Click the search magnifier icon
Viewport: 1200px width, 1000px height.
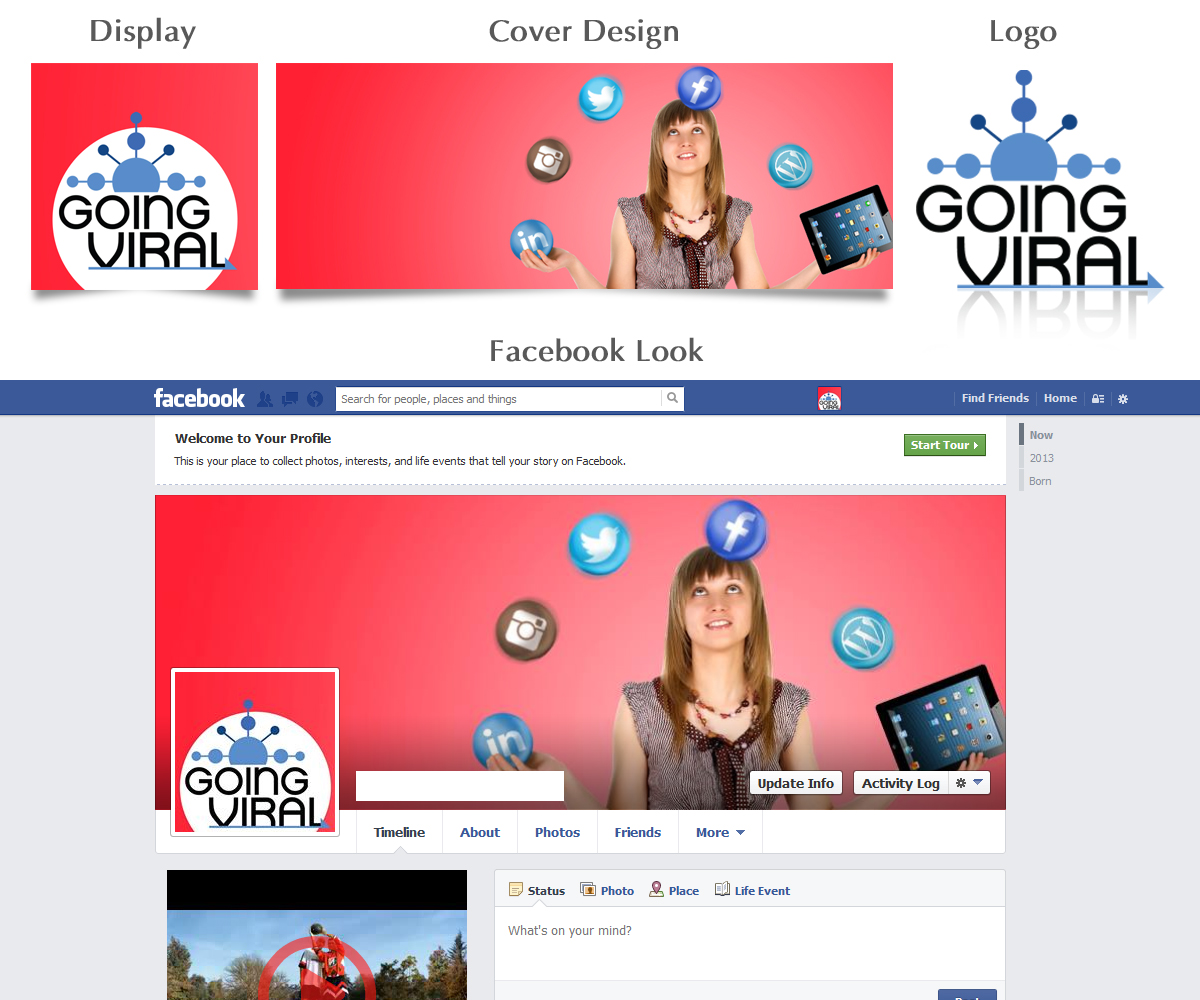click(672, 398)
